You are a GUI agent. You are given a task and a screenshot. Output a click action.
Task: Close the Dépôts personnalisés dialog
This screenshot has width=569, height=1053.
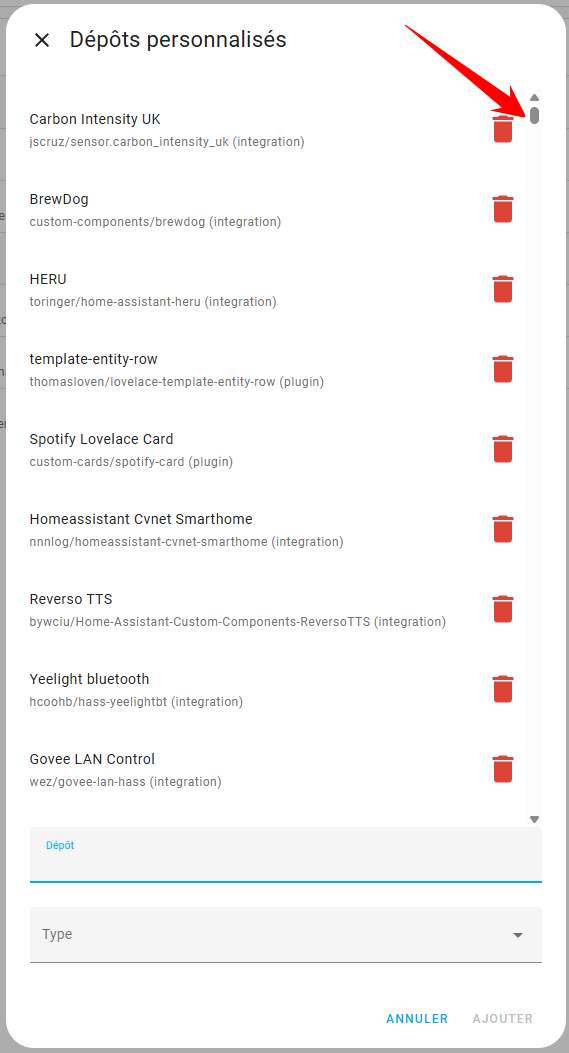pyautogui.click(x=42, y=40)
